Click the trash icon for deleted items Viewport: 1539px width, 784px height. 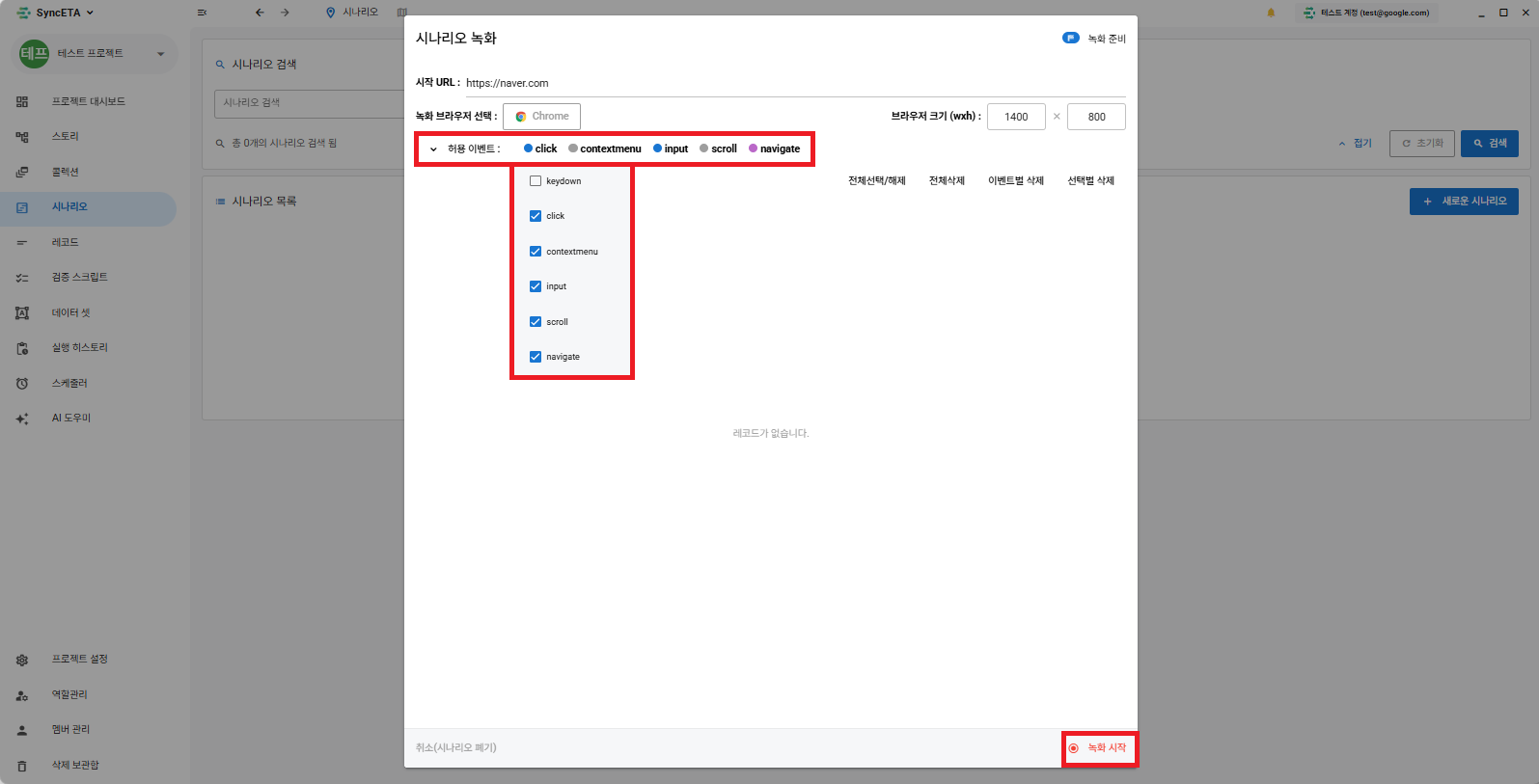click(22, 766)
